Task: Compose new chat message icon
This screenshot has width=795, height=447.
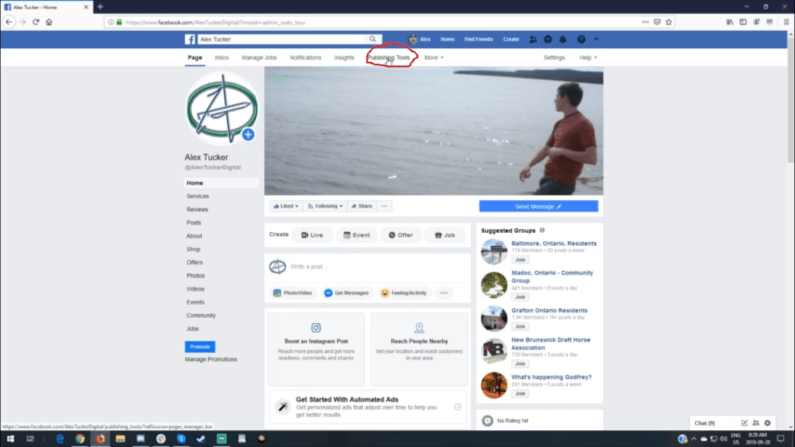Action: (744, 423)
